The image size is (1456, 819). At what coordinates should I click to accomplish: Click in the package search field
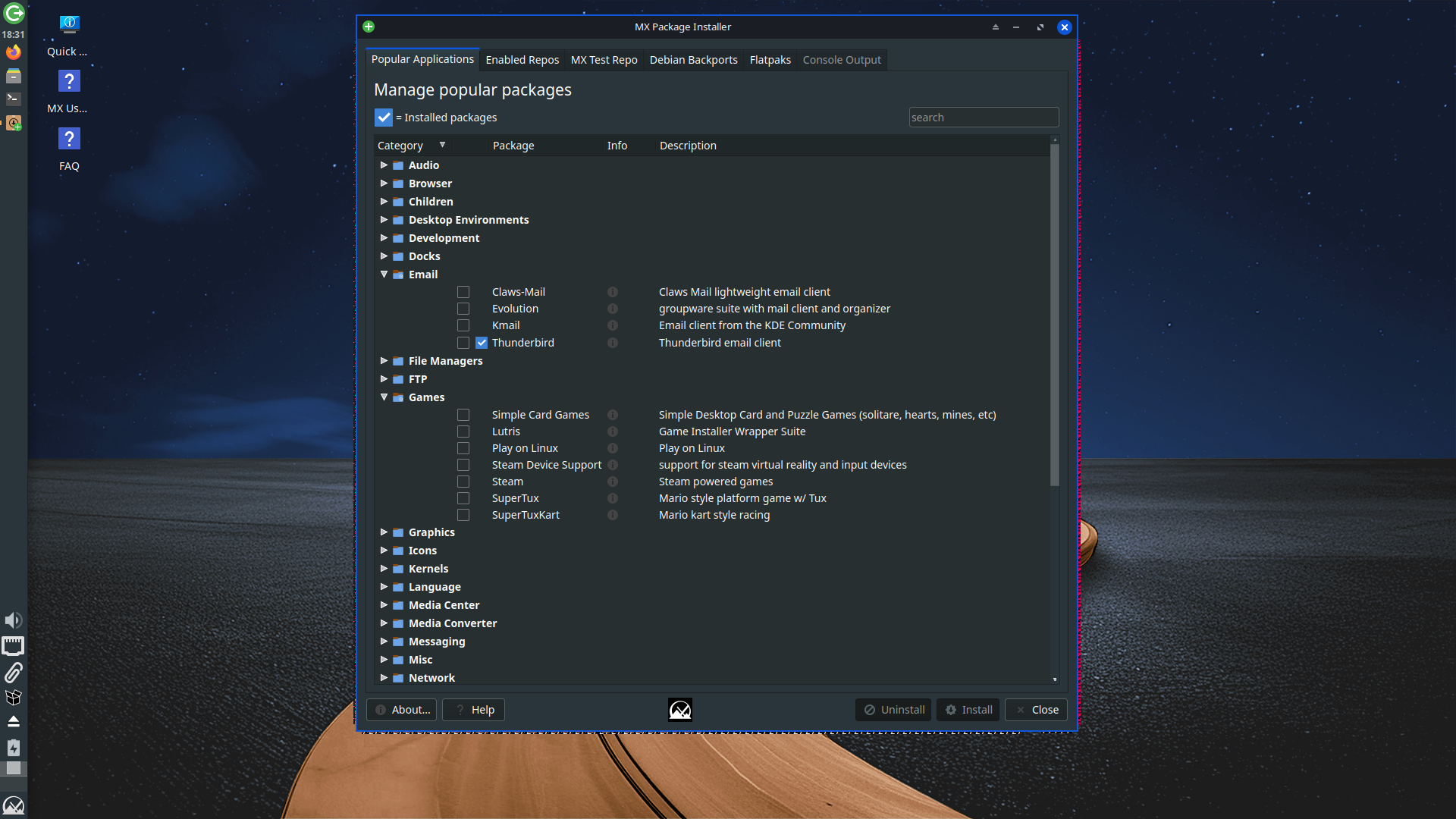coord(984,118)
